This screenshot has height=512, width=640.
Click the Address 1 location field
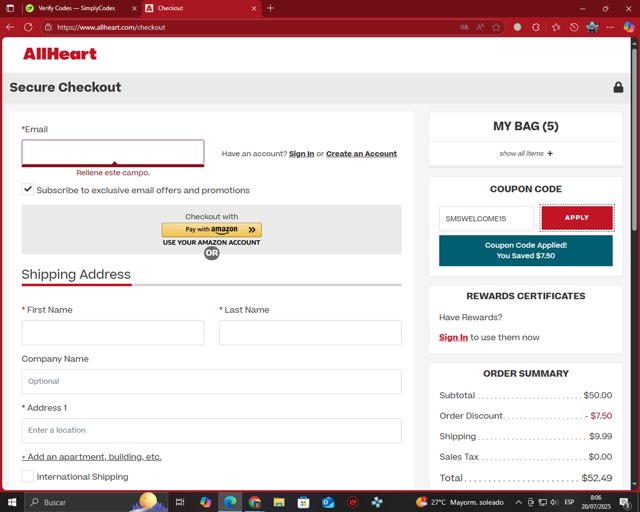(211, 430)
